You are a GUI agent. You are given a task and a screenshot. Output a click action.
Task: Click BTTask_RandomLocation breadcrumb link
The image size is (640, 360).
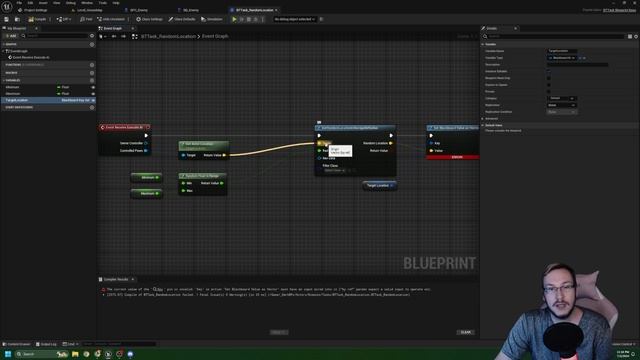[x=168, y=36]
